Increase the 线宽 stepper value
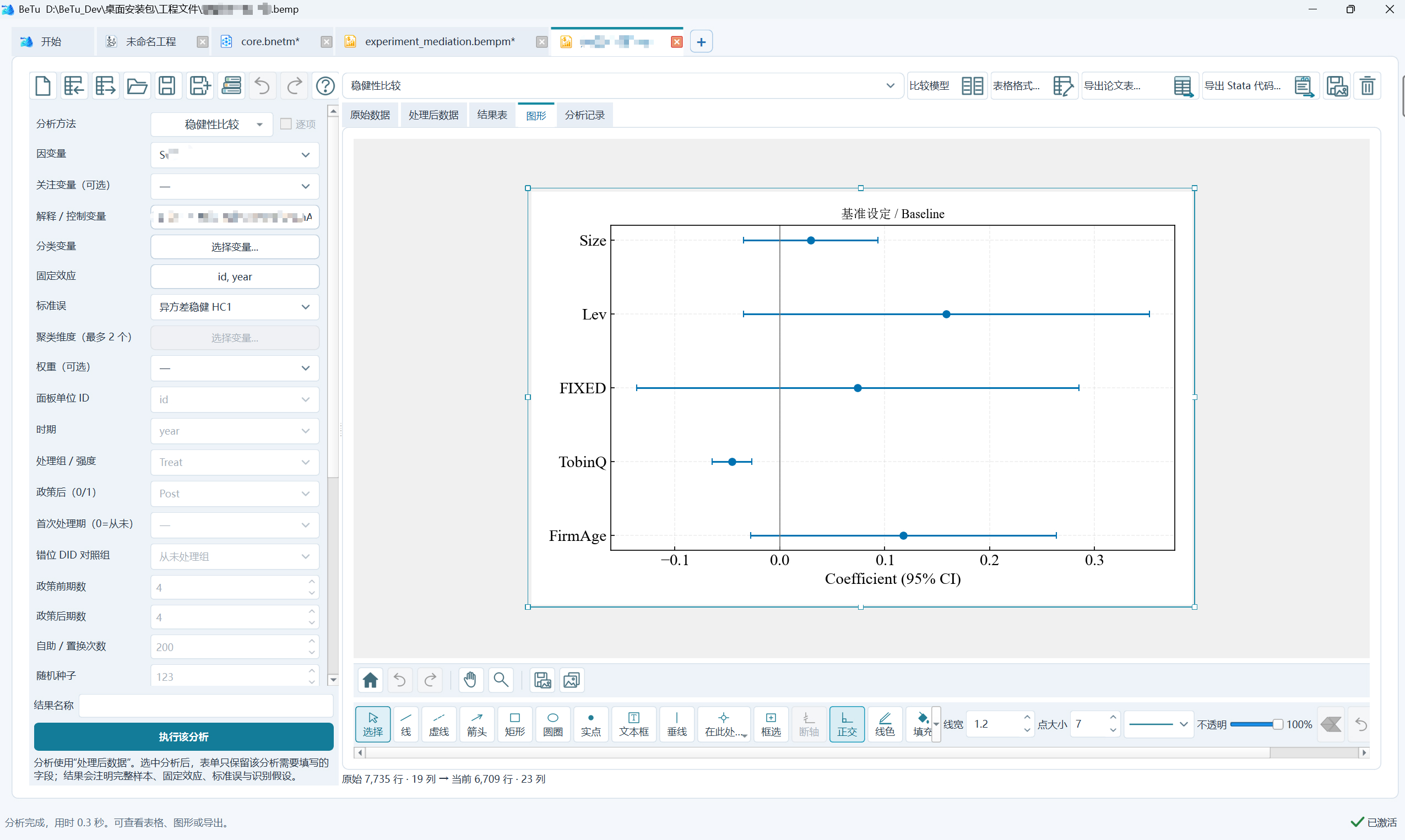Image resolution: width=1405 pixels, height=840 pixels. click(1027, 718)
